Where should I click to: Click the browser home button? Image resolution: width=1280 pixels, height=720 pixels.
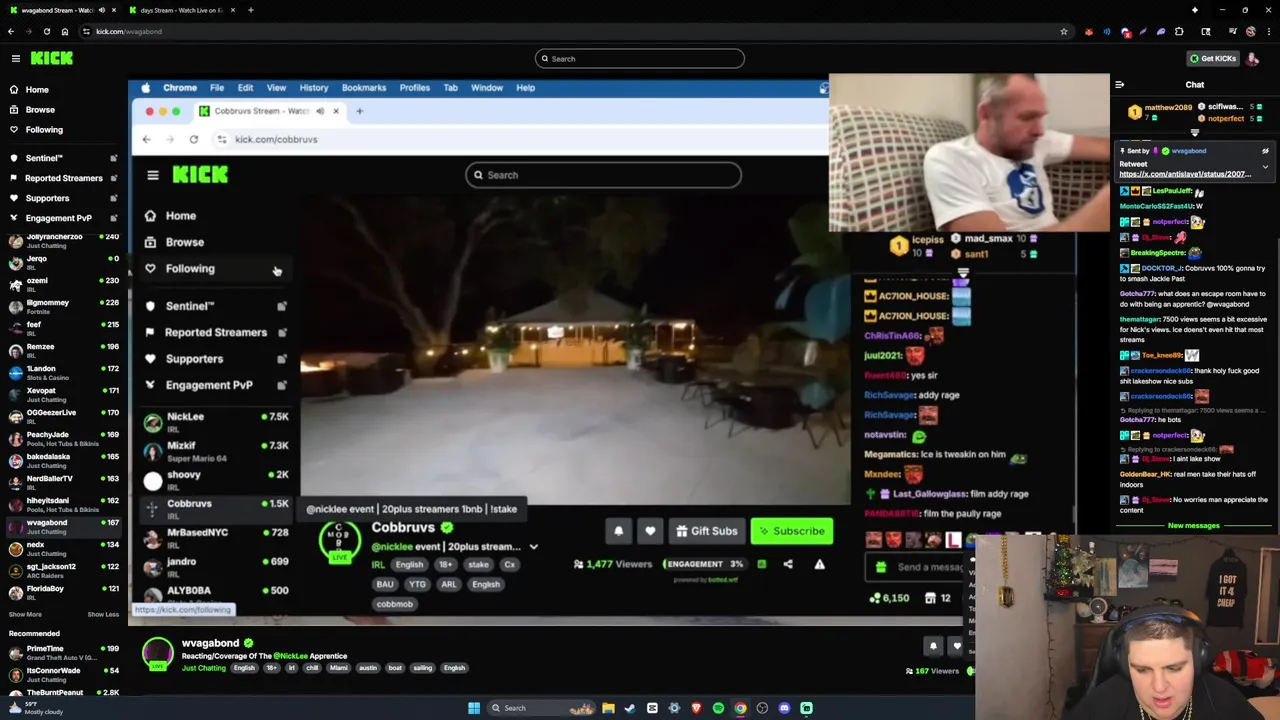(x=65, y=31)
